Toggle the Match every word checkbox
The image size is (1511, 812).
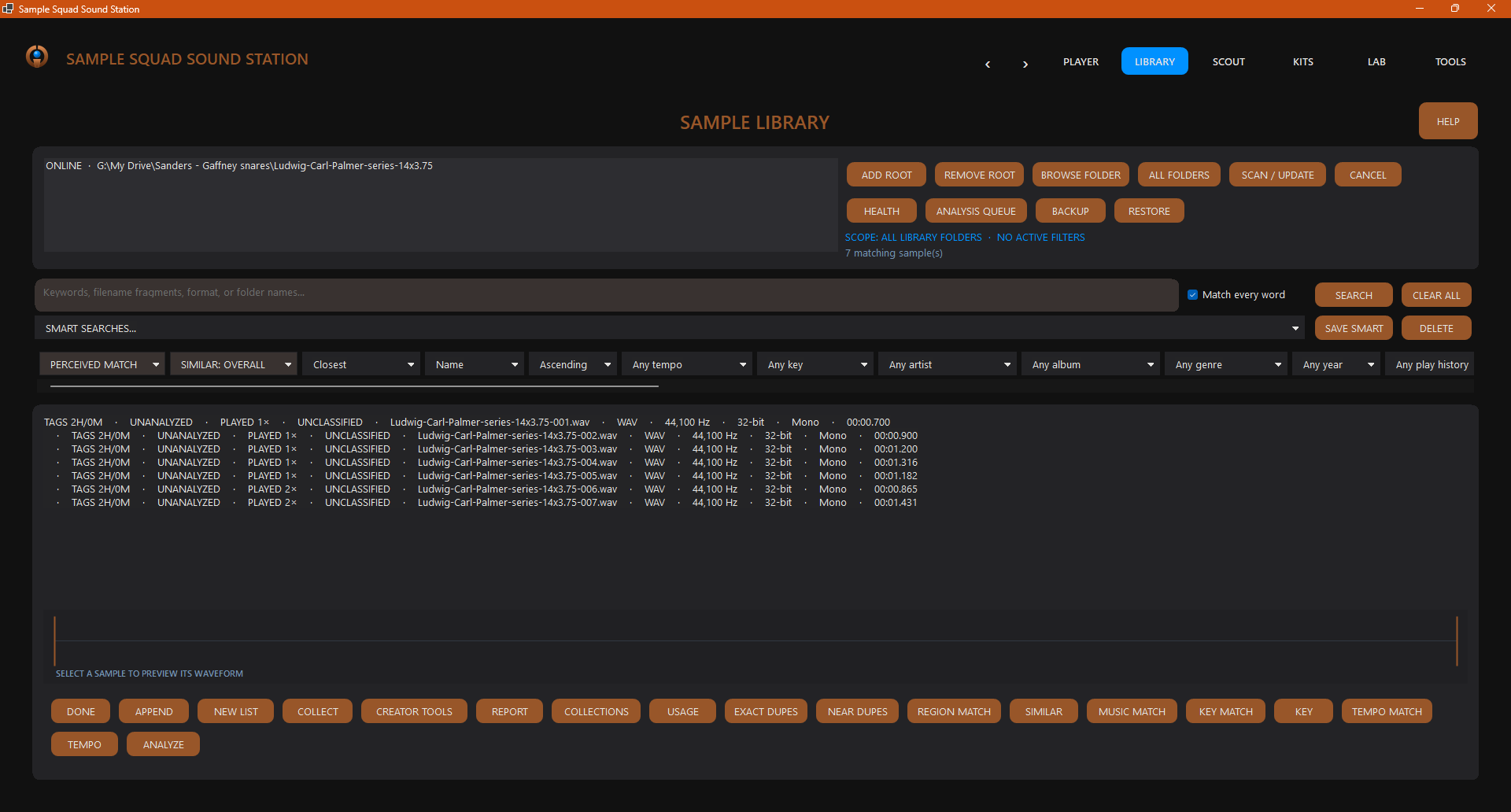point(1192,294)
